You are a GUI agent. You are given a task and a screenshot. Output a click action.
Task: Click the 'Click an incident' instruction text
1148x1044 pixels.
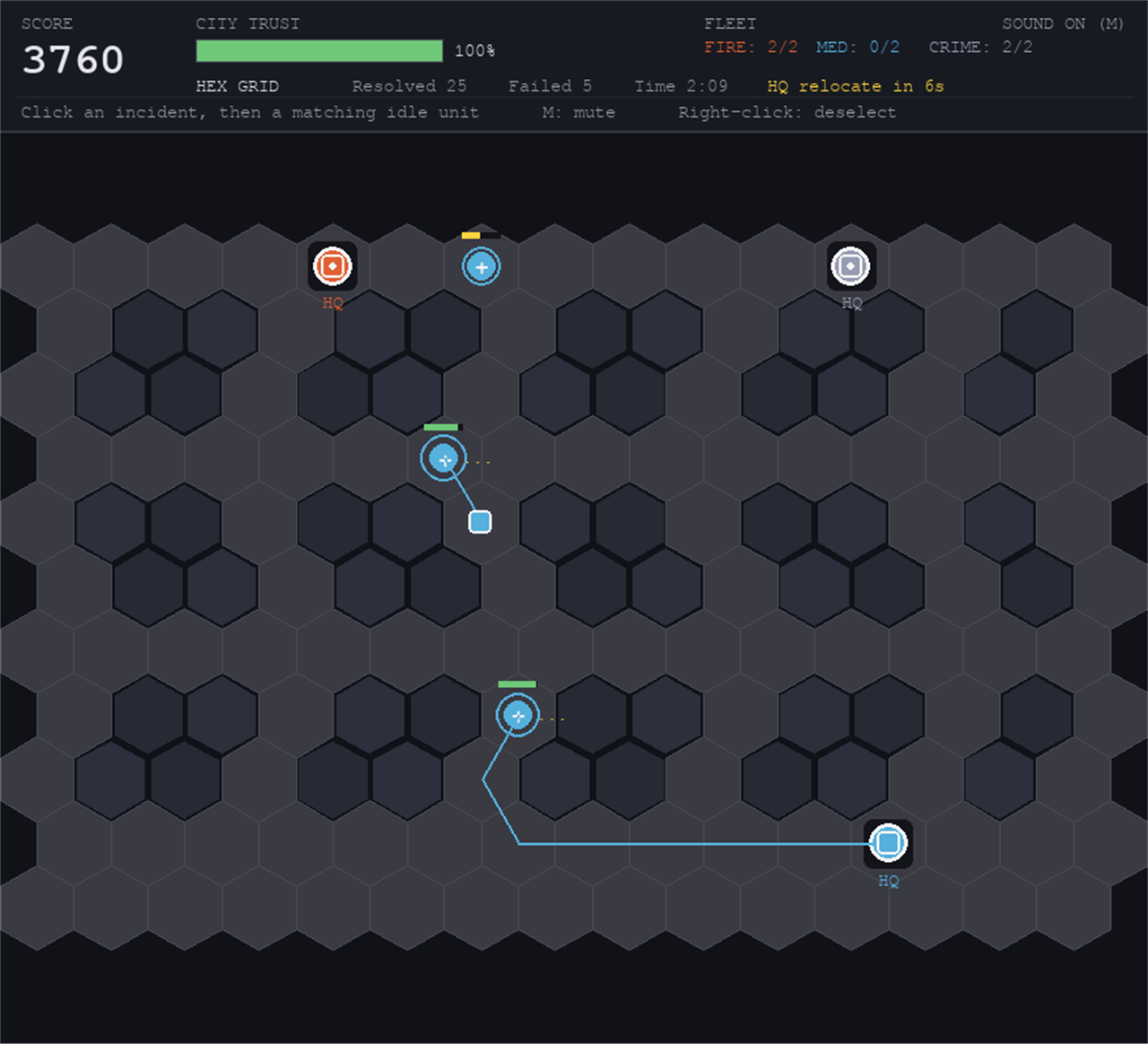(x=250, y=112)
